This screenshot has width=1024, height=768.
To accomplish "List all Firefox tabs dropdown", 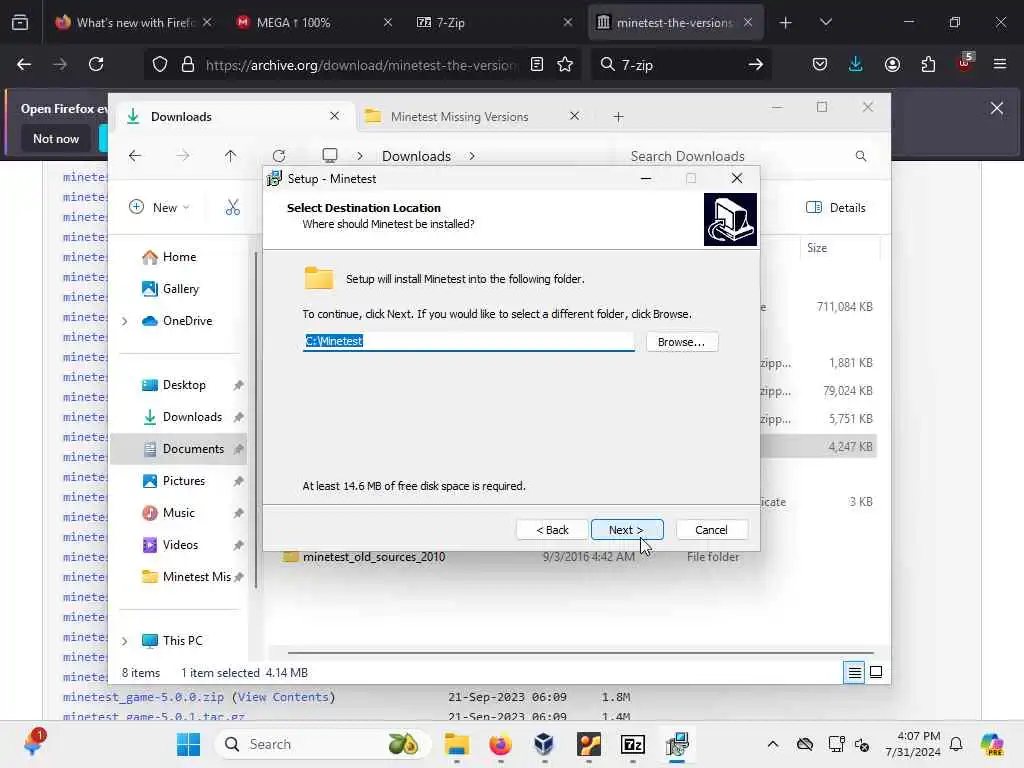I will 826,23.
